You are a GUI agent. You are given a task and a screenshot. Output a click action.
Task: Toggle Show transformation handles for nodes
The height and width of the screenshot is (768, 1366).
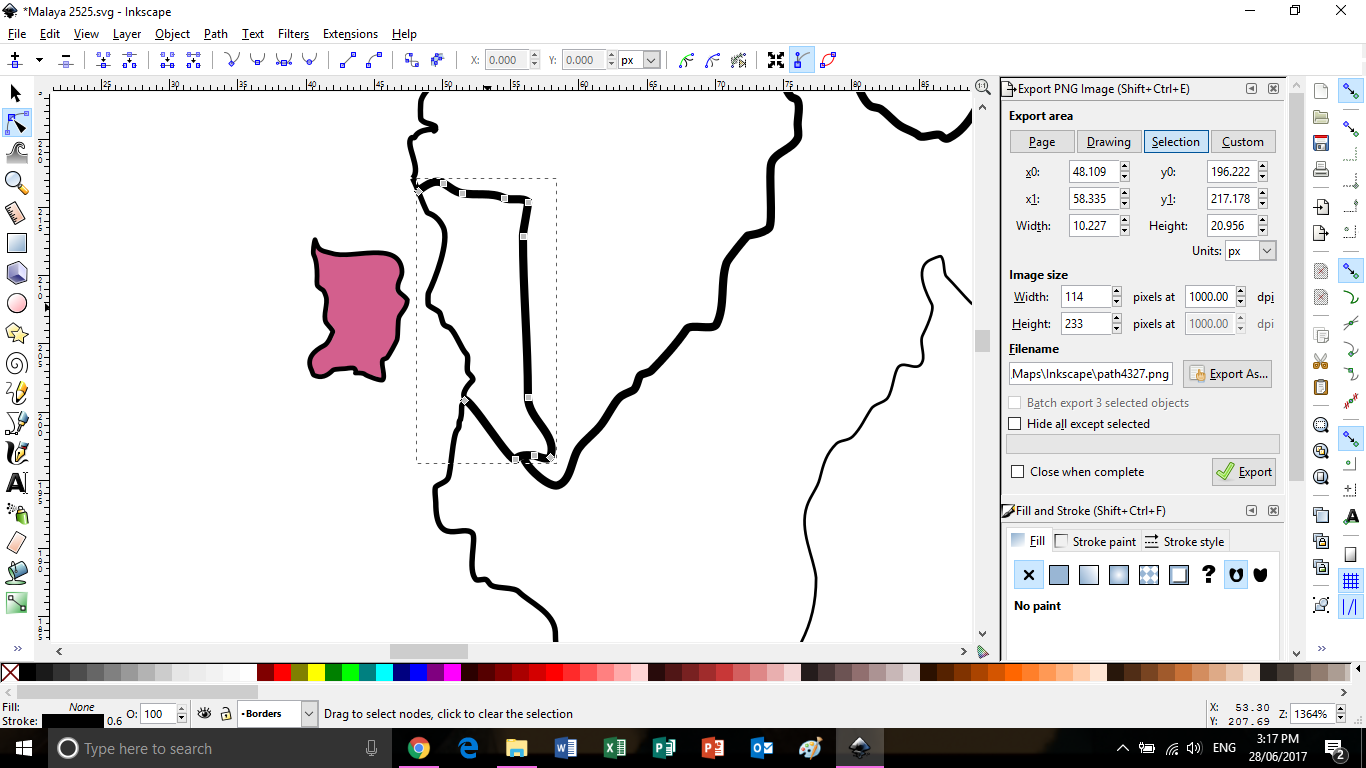(776, 60)
